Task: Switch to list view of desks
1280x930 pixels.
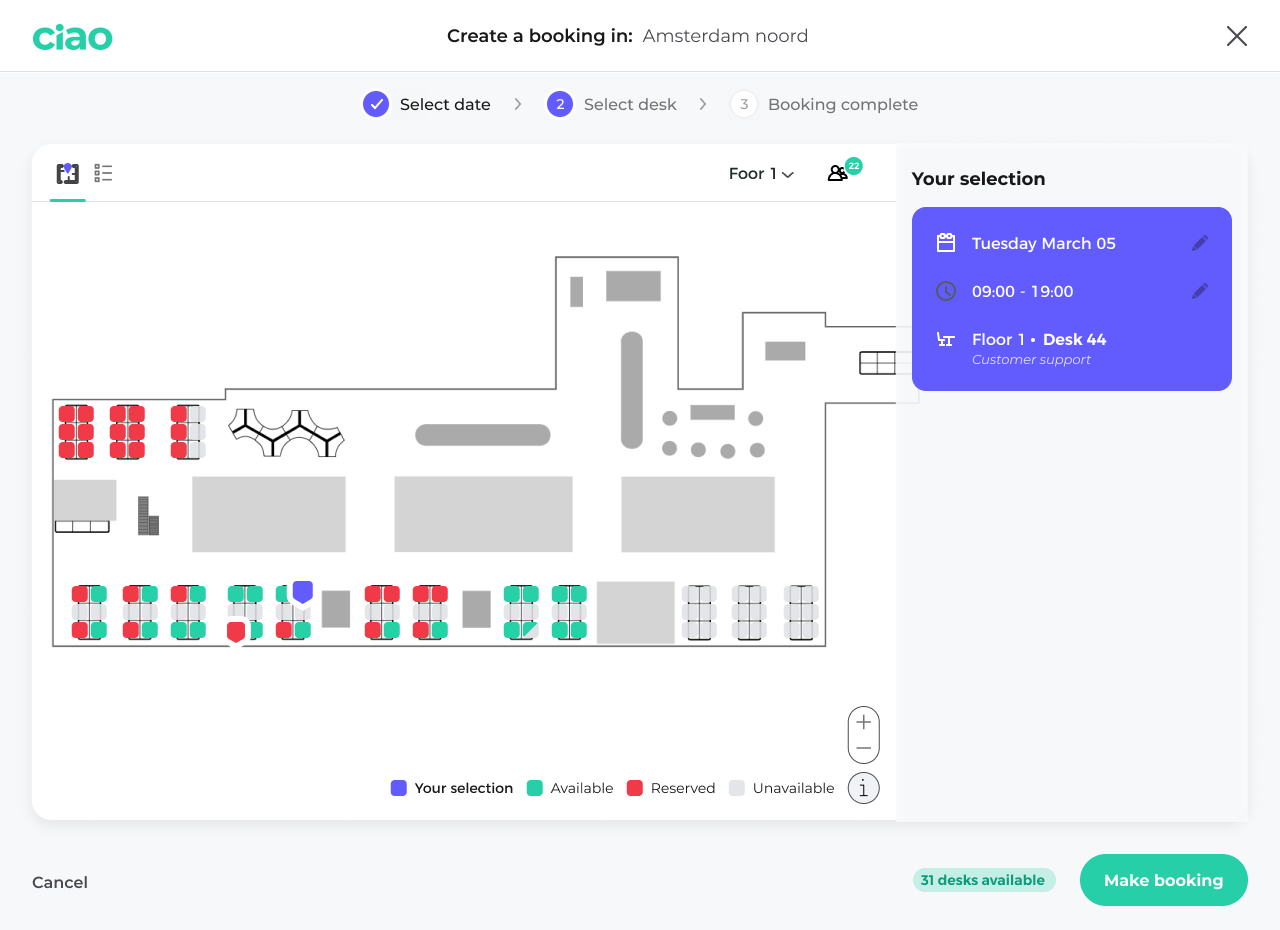Action: click(103, 172)
